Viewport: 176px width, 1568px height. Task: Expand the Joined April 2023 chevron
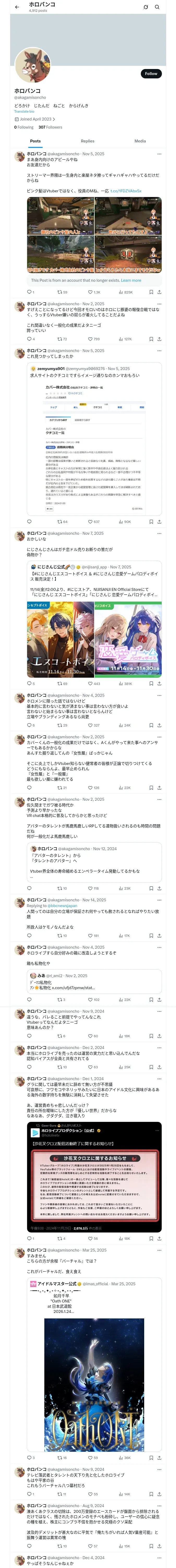click(x=54, y=119)
